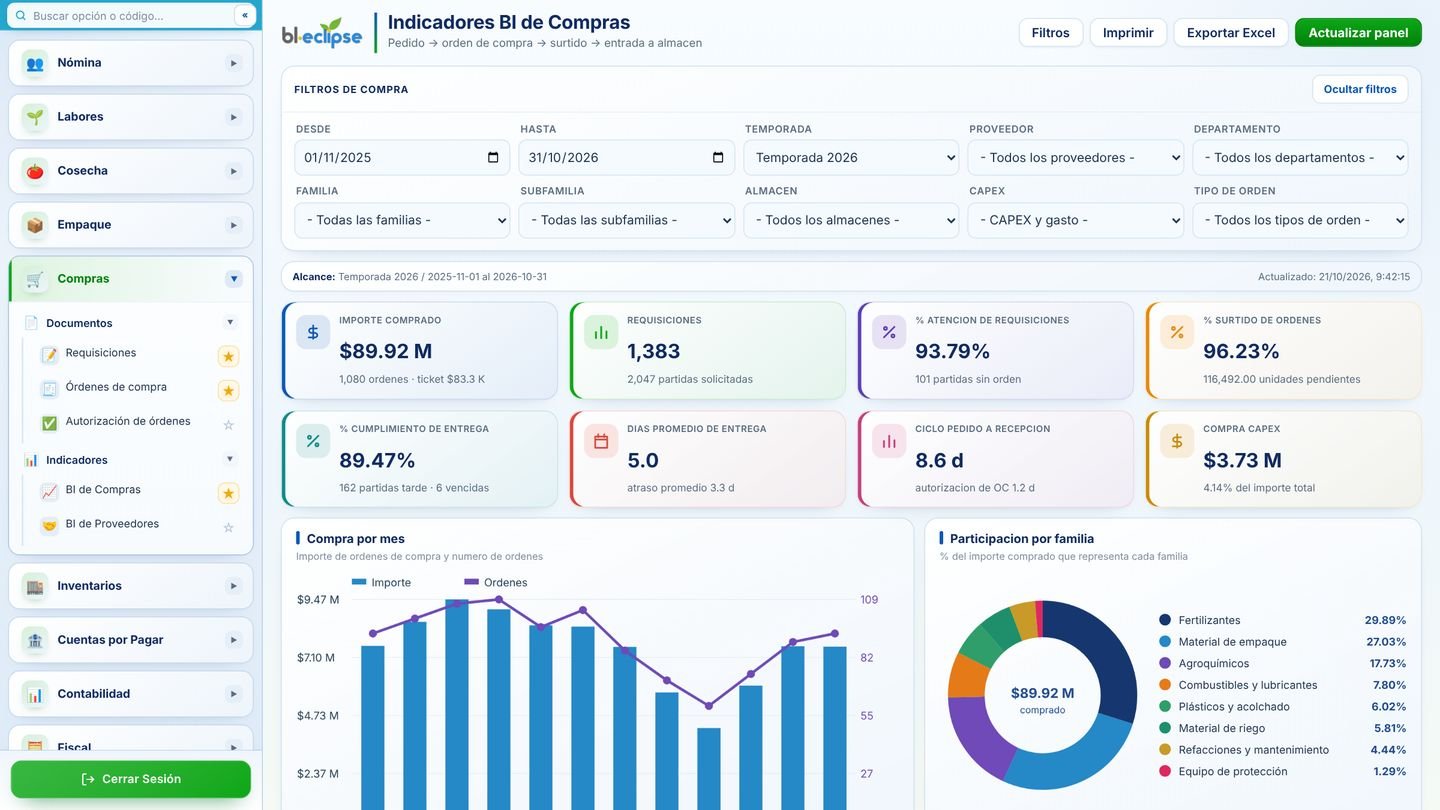Click the Compras shopping cart icon
The height and width of the screenshot is (810, 1440).
tap(35, 279)
